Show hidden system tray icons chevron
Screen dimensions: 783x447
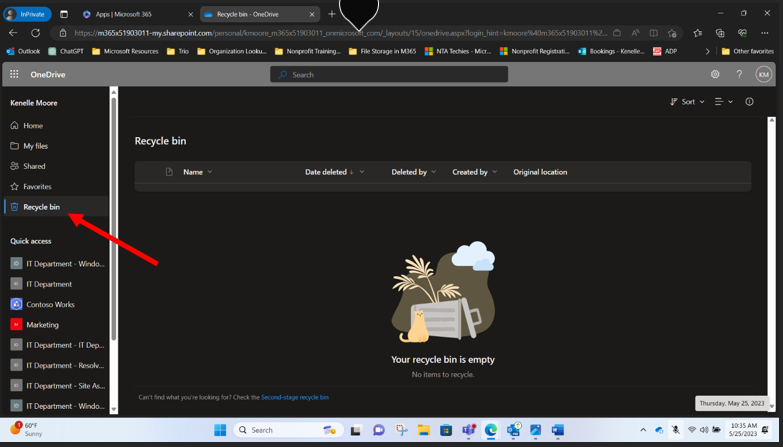643,430
